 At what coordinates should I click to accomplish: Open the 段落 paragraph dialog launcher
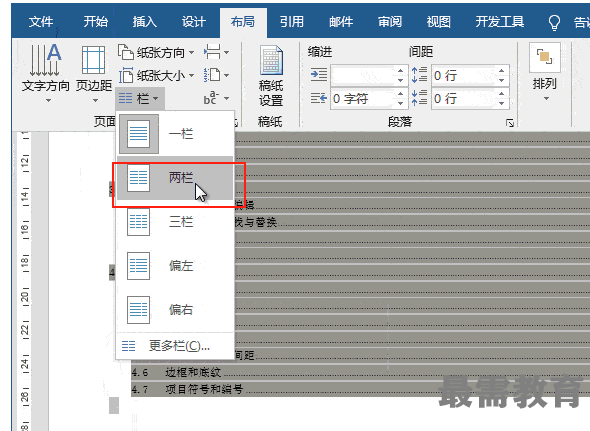[510, 123]
